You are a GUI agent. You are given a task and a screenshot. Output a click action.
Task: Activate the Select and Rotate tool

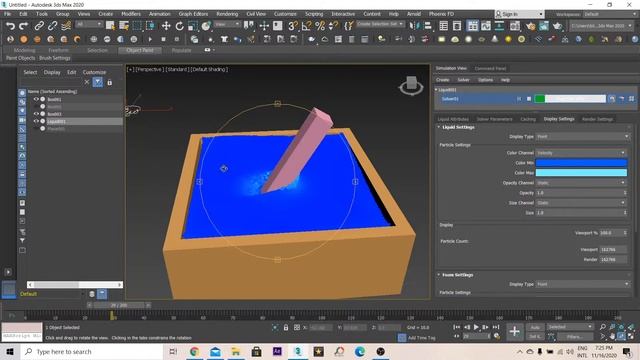click(180, 26)
